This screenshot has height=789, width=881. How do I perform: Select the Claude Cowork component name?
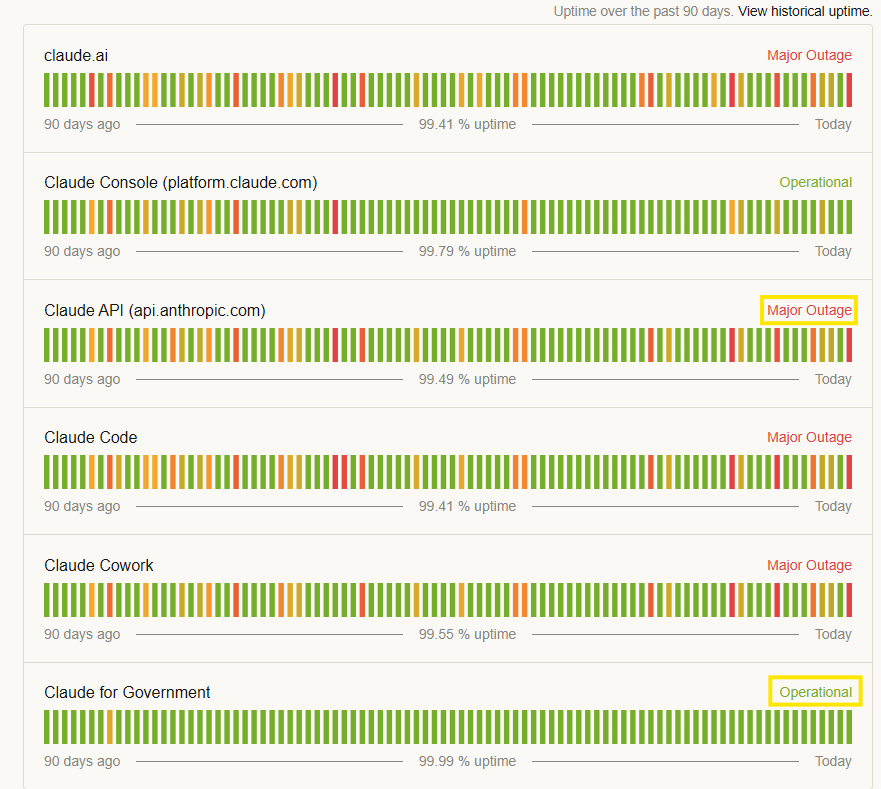coord(98,565)
